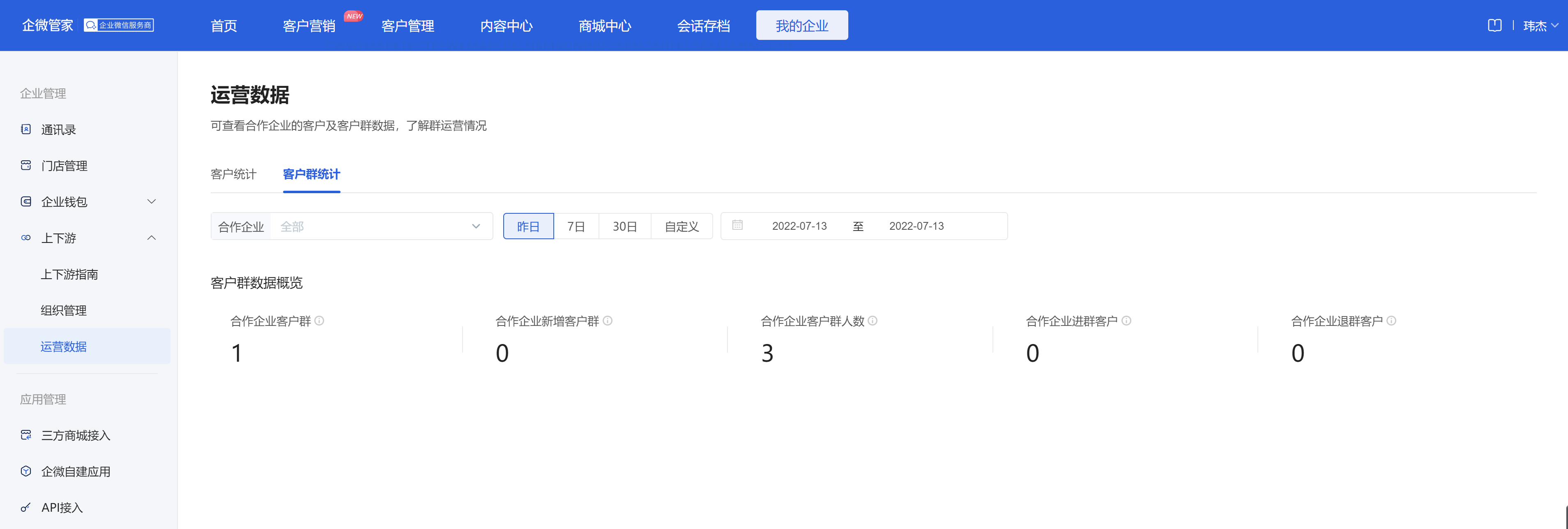
Task: Click the 上下游 link icon
Action: [25, 238]
